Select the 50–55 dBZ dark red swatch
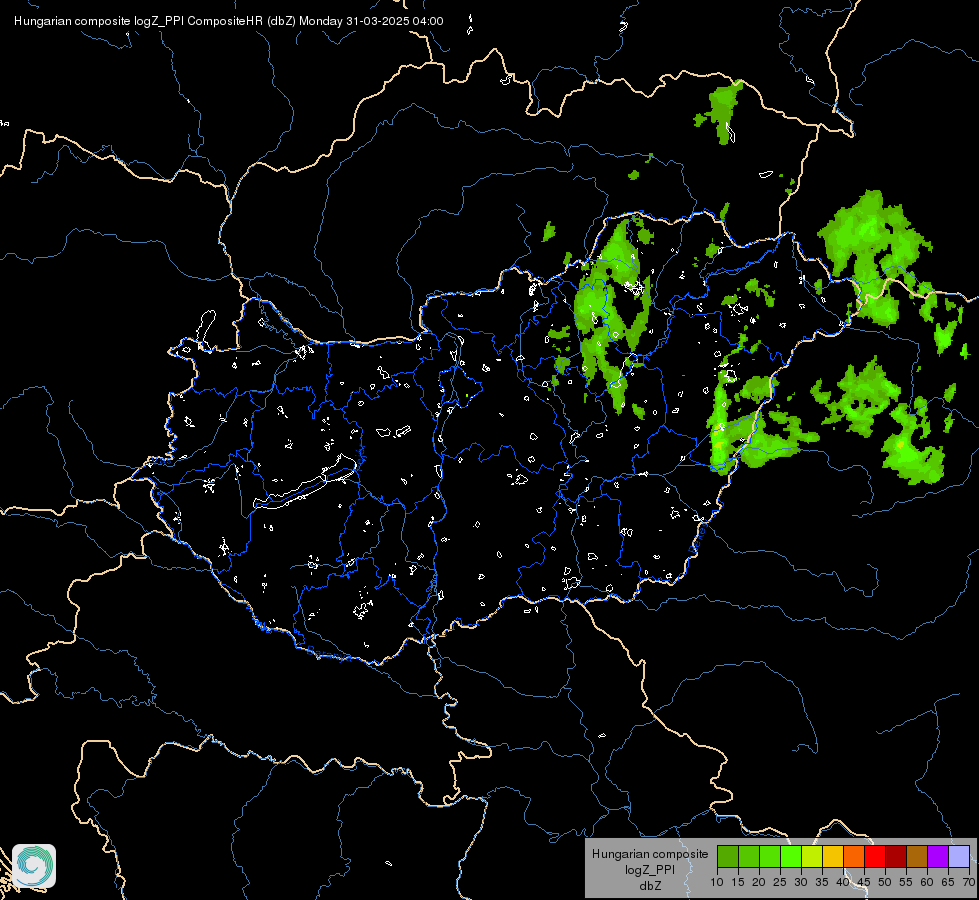Screen dimensions: 979x900 click(x=896, y=856)
